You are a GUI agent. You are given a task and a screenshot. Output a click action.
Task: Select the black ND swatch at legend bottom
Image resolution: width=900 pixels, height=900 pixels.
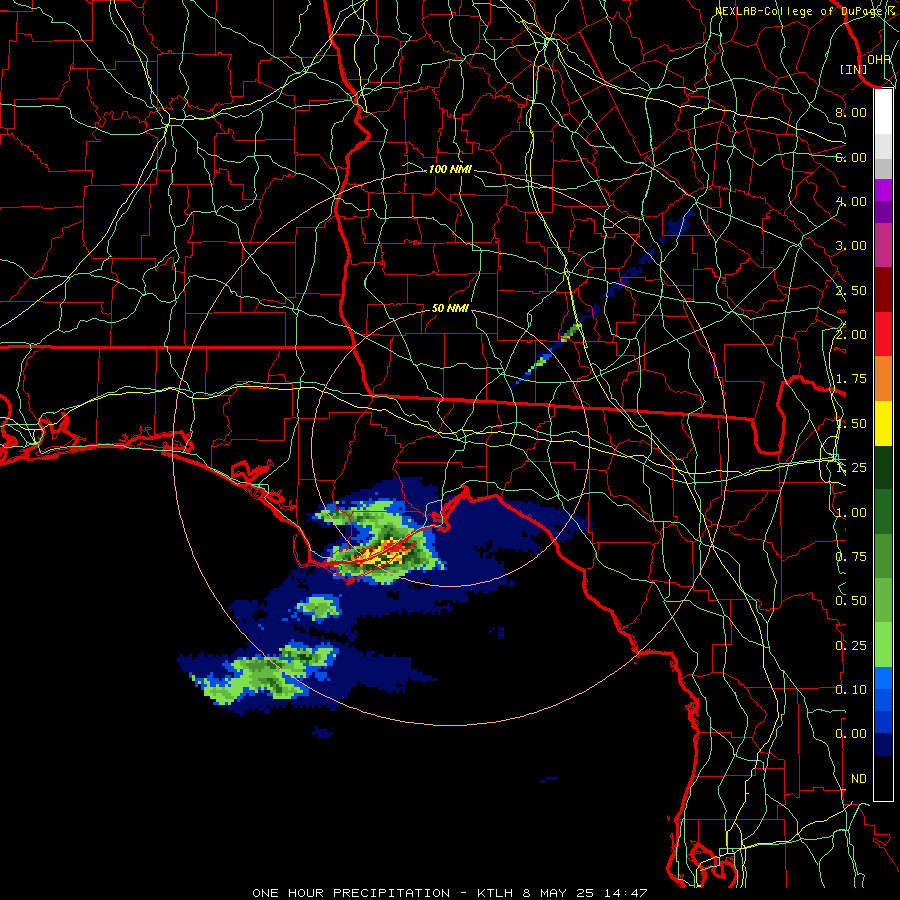tap(883, 778)
